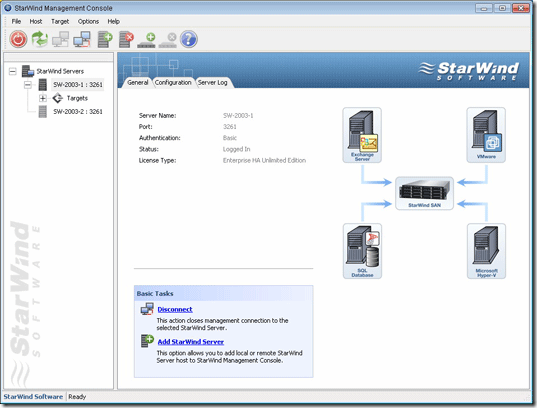Click the Add StarWind Server task icon

click(x=147, y=341)
